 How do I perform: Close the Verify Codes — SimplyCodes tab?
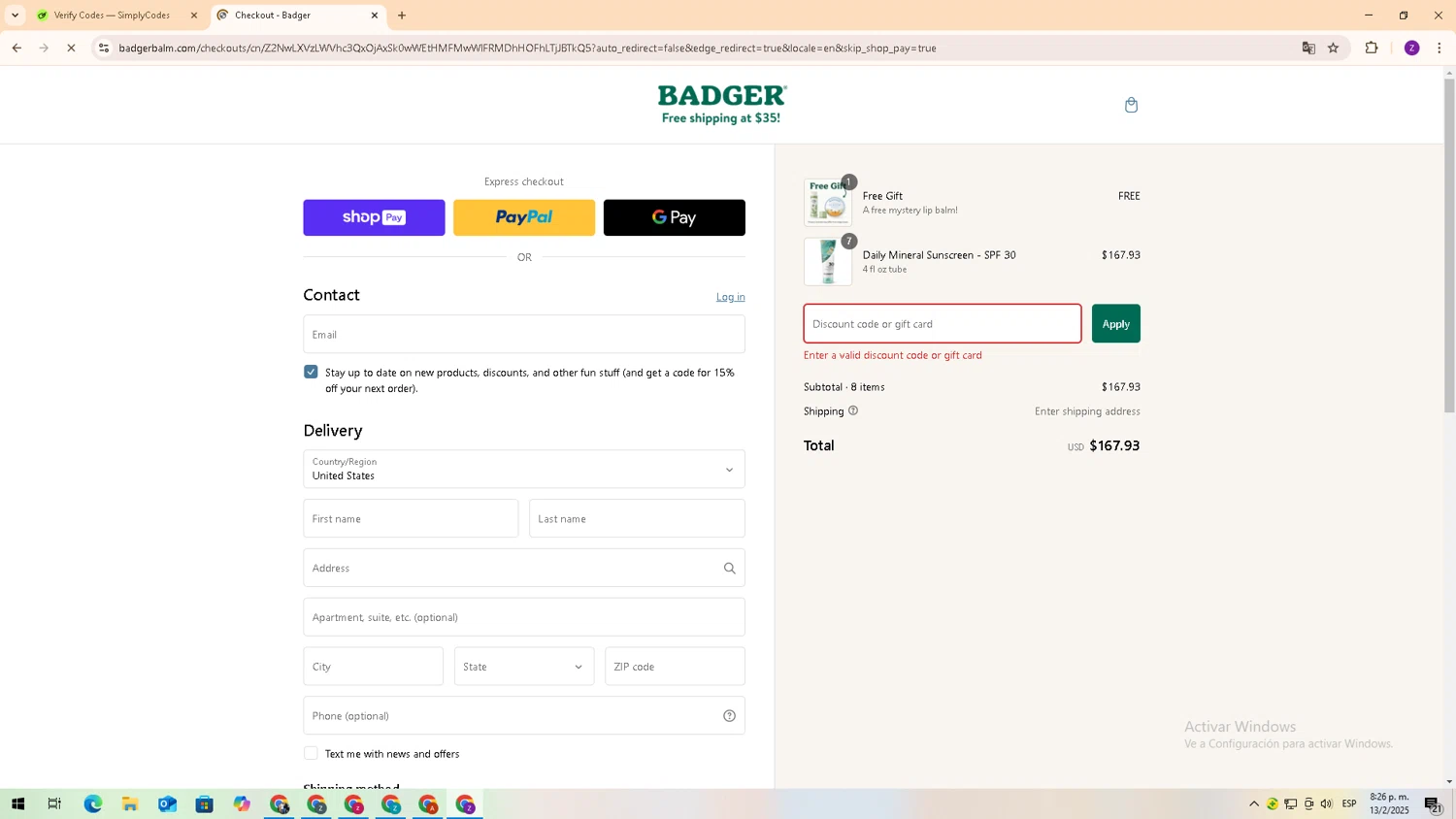(x=193, y=16)
